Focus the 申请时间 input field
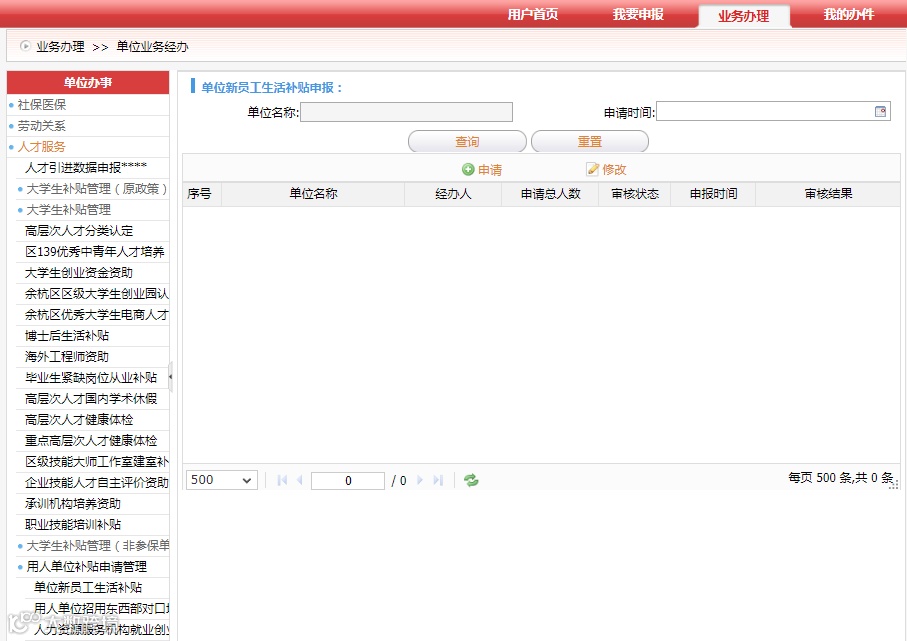The height and width of the screenshot is (641, 907). [x=773, y=112]
